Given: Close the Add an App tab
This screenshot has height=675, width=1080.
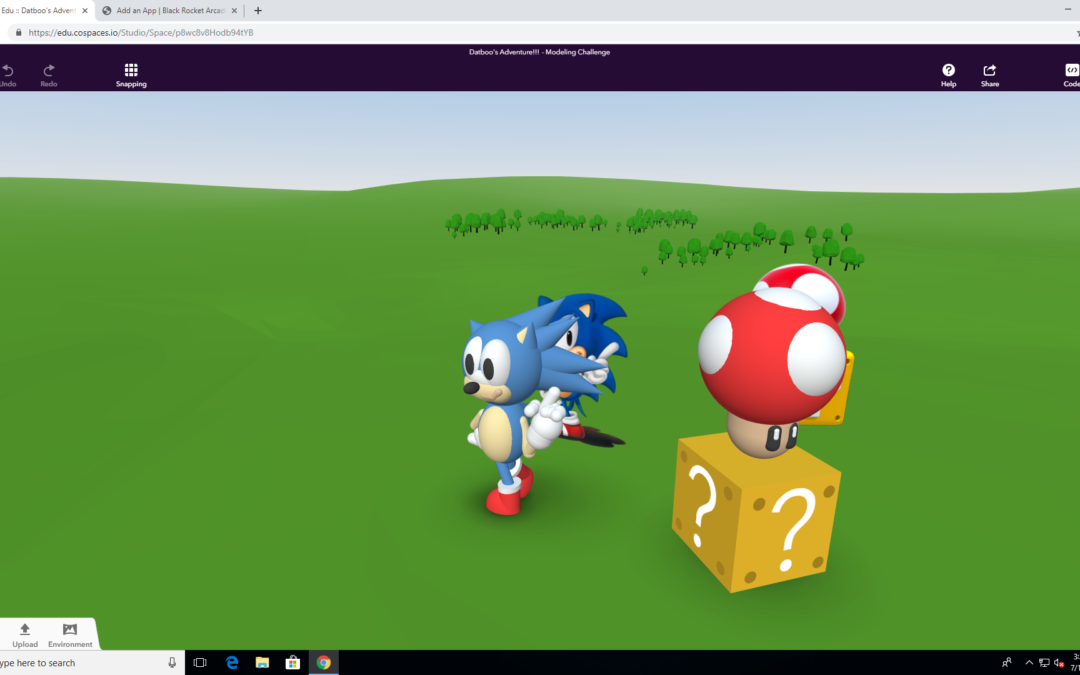Looking at the screenshot, I should pyautogui.click(x=234, y=11).
